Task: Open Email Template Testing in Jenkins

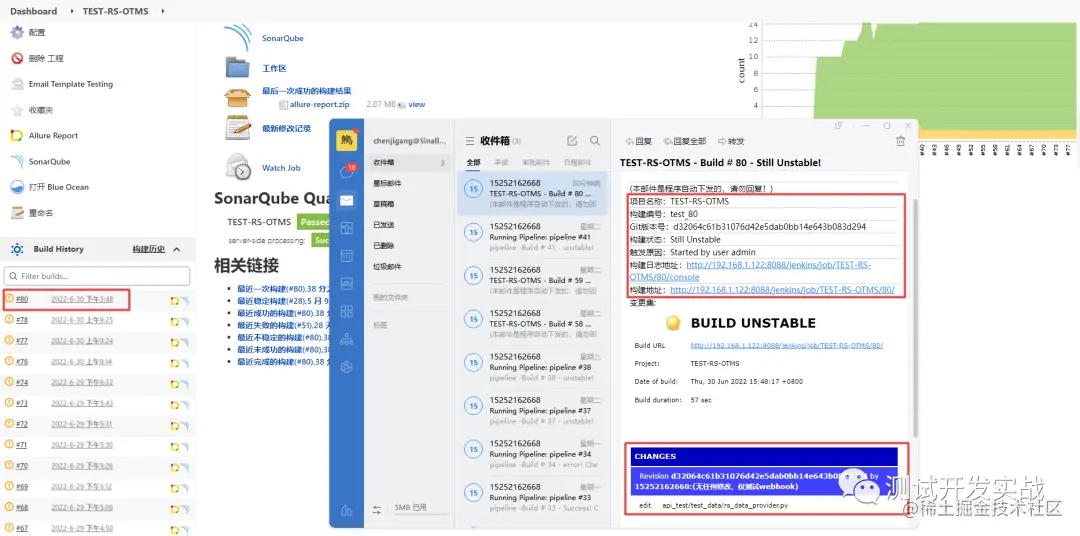Action: click(x=70, y=84)
